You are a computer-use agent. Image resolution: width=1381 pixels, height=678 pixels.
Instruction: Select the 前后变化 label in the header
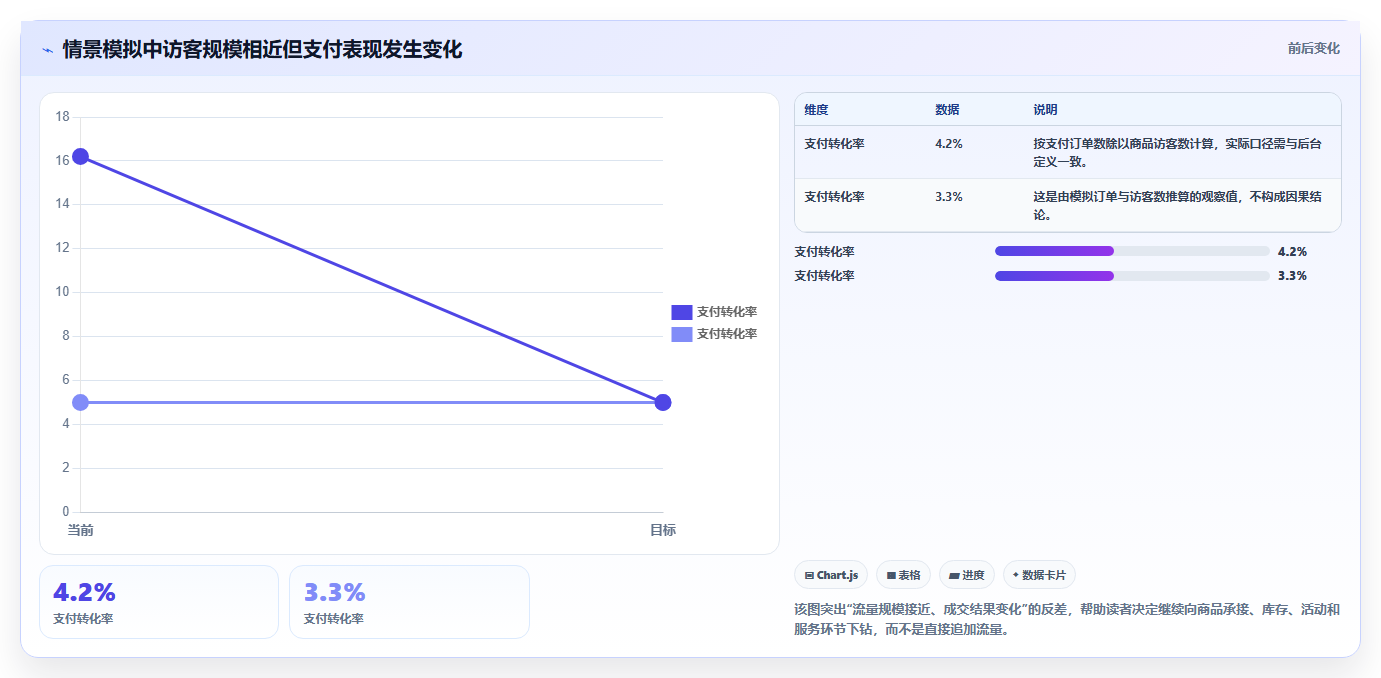[x=1313, y=48]
